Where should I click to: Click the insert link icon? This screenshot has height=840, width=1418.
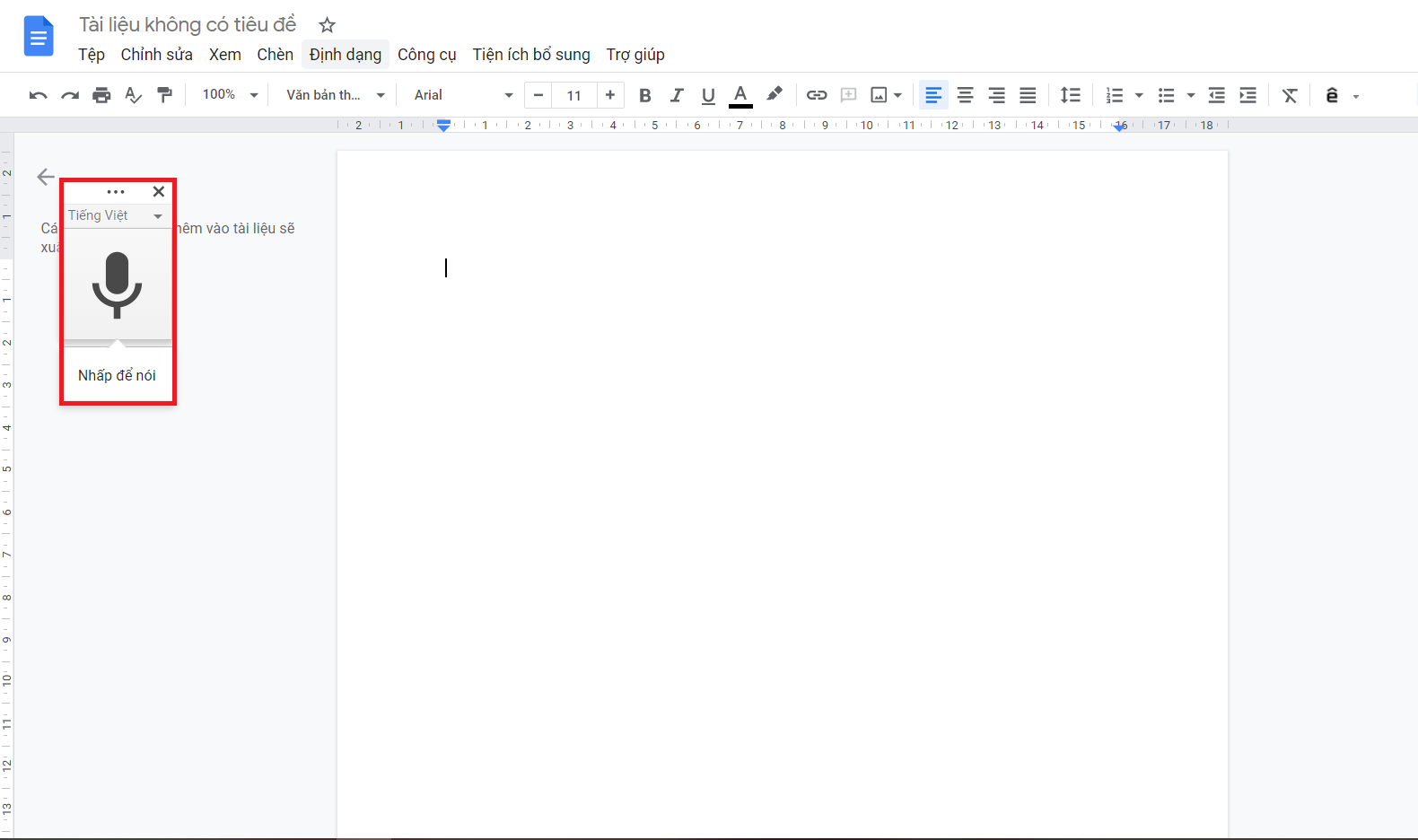[x=816, y=95]
